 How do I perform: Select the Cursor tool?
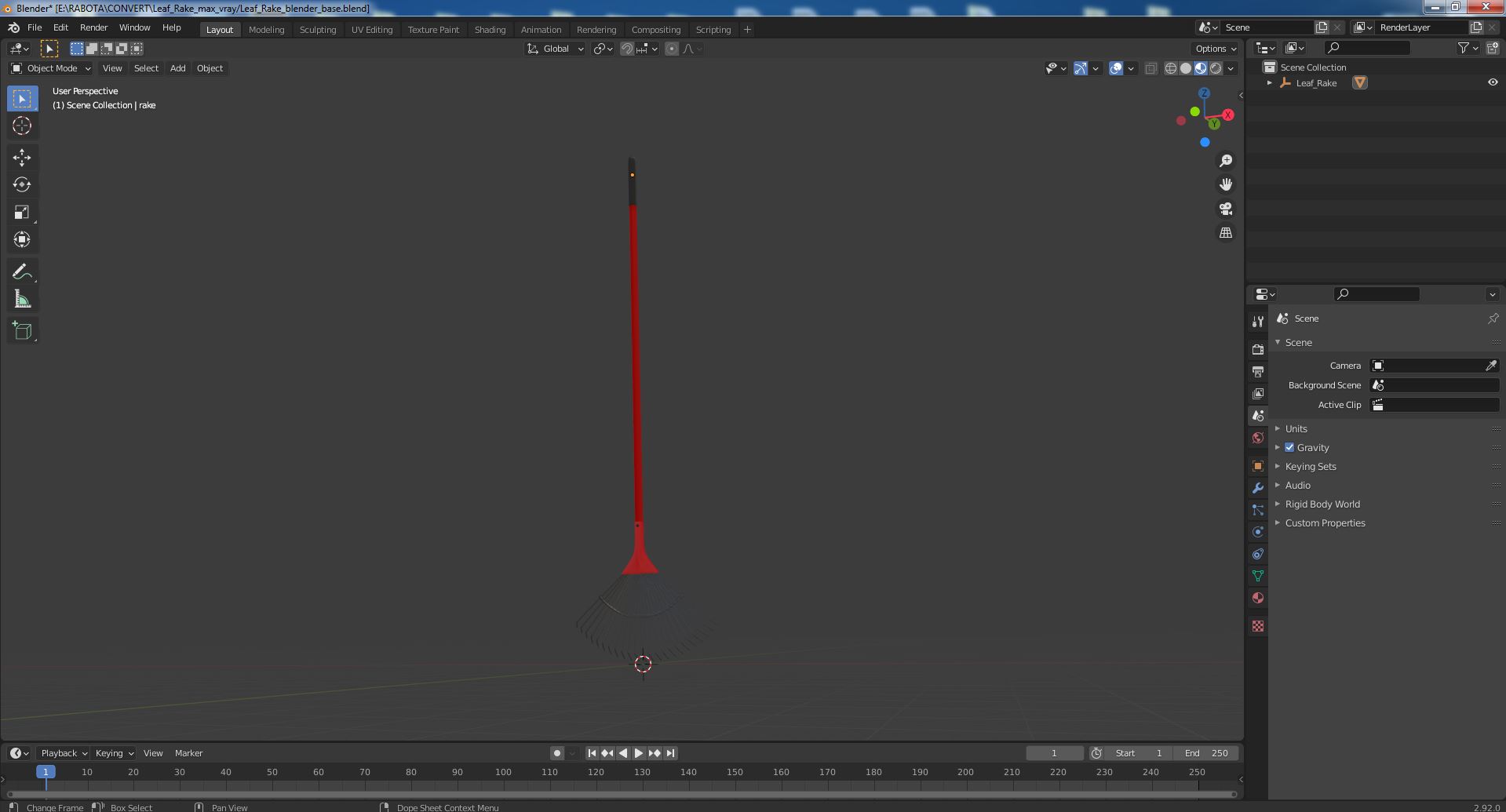[22, 126]
